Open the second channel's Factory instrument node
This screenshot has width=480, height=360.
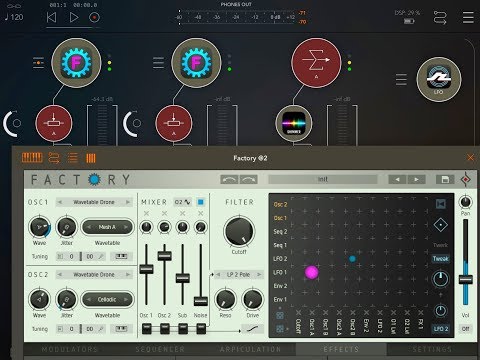[196, 63]
